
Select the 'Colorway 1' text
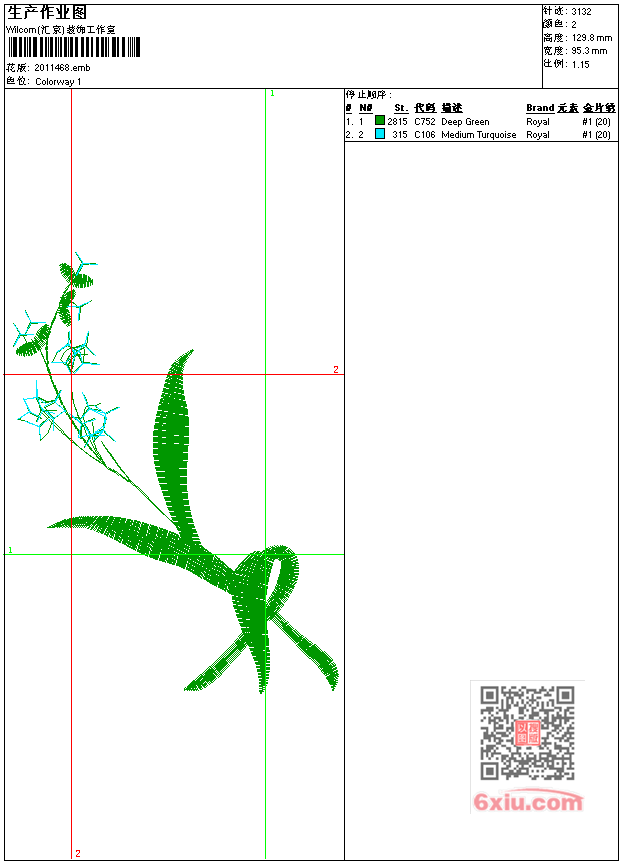58,81
